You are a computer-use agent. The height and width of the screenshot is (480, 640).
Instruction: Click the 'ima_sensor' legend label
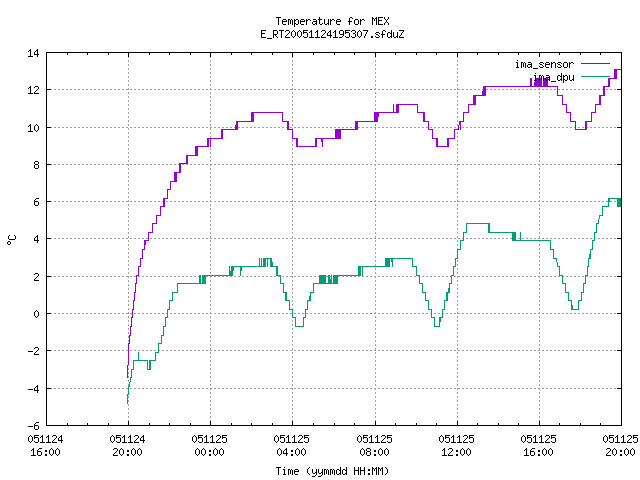[544, 64]
